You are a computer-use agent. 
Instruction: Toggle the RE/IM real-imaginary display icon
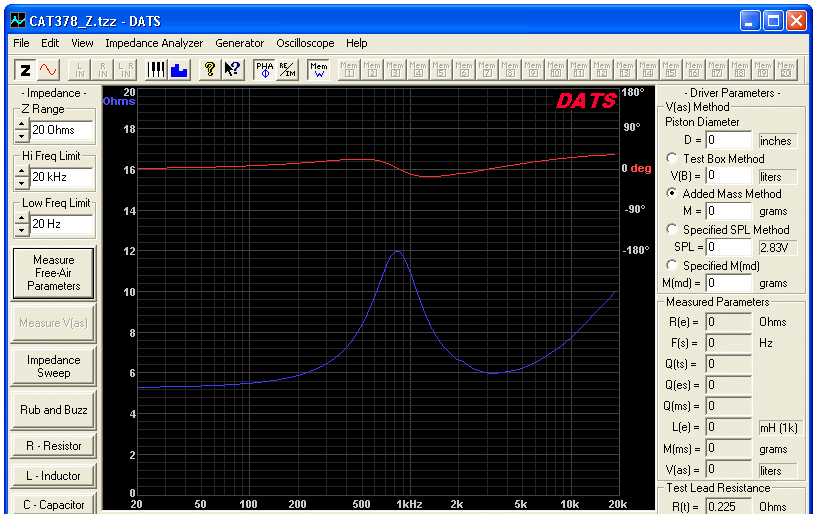pyautogui.click(x=287, y=69)
